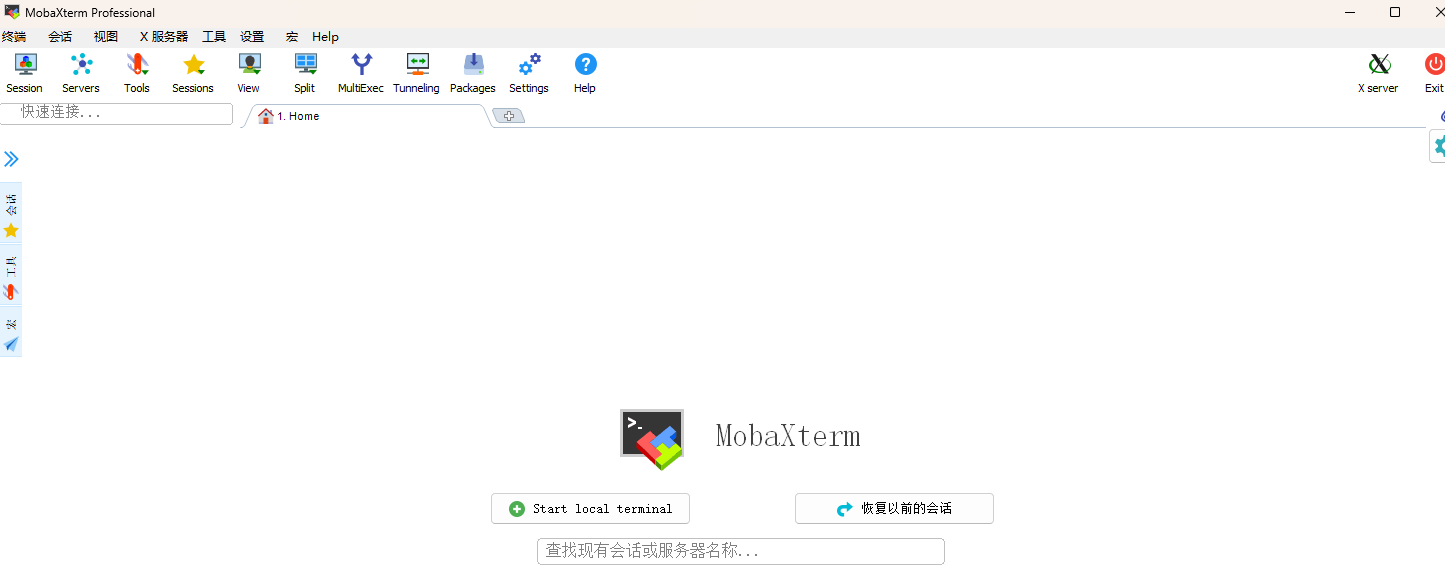Image resolution: width=1445 pixels, height=583 pixels.
Task: Click the Packages toolbar icon
Action: coord(473,73)
